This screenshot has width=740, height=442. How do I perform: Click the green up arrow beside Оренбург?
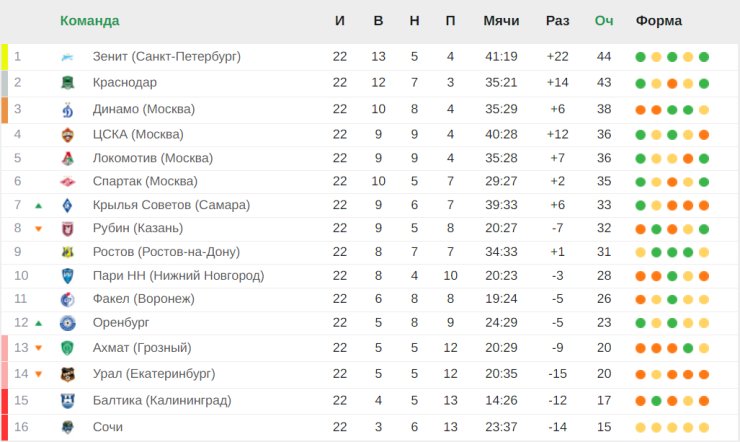click(x=38, y=323)
